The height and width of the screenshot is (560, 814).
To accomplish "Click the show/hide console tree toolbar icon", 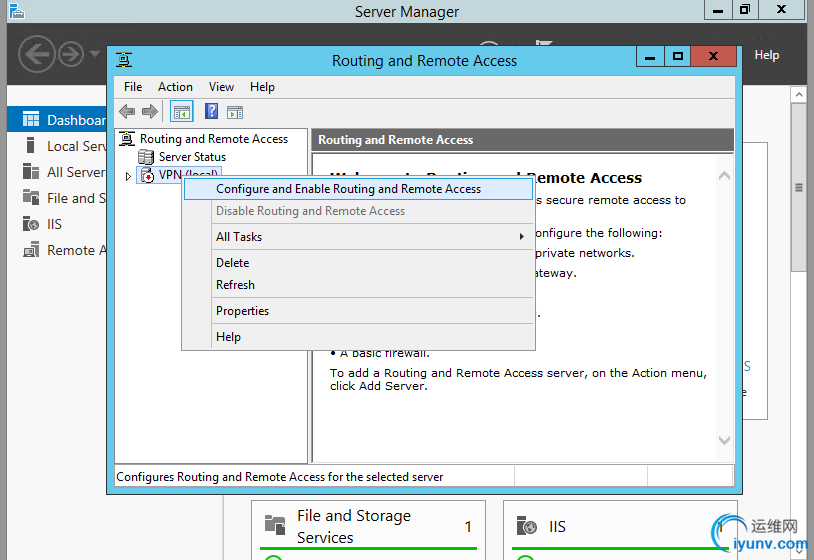I will pyautogui.click(x=181, y=111).
